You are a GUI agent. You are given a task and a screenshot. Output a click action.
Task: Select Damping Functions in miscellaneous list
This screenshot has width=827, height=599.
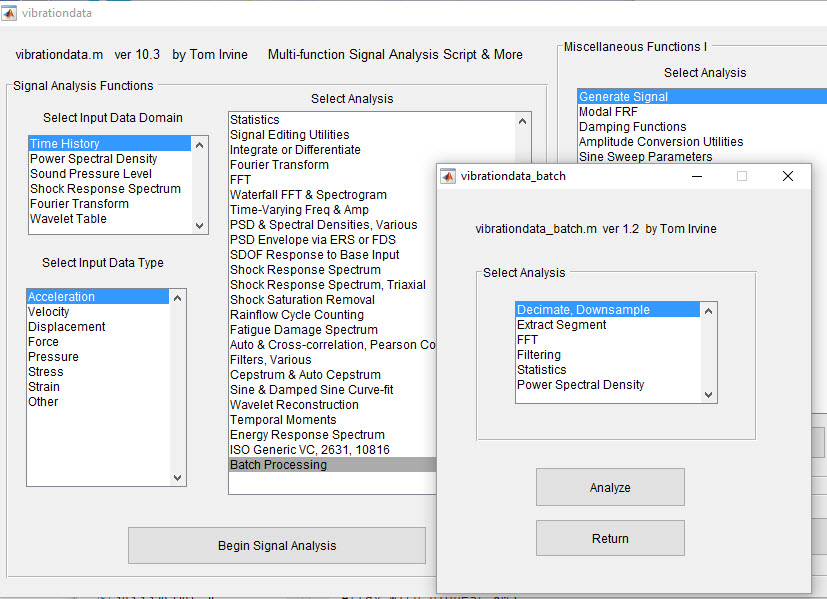tap(632, 127)
